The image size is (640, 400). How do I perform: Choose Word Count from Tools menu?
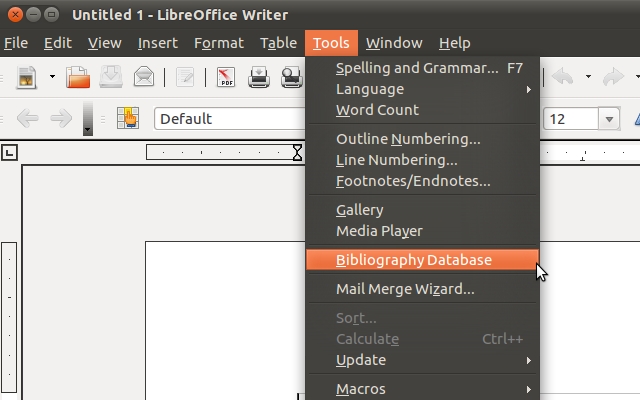pyautogui.click(x=422, y=110)
